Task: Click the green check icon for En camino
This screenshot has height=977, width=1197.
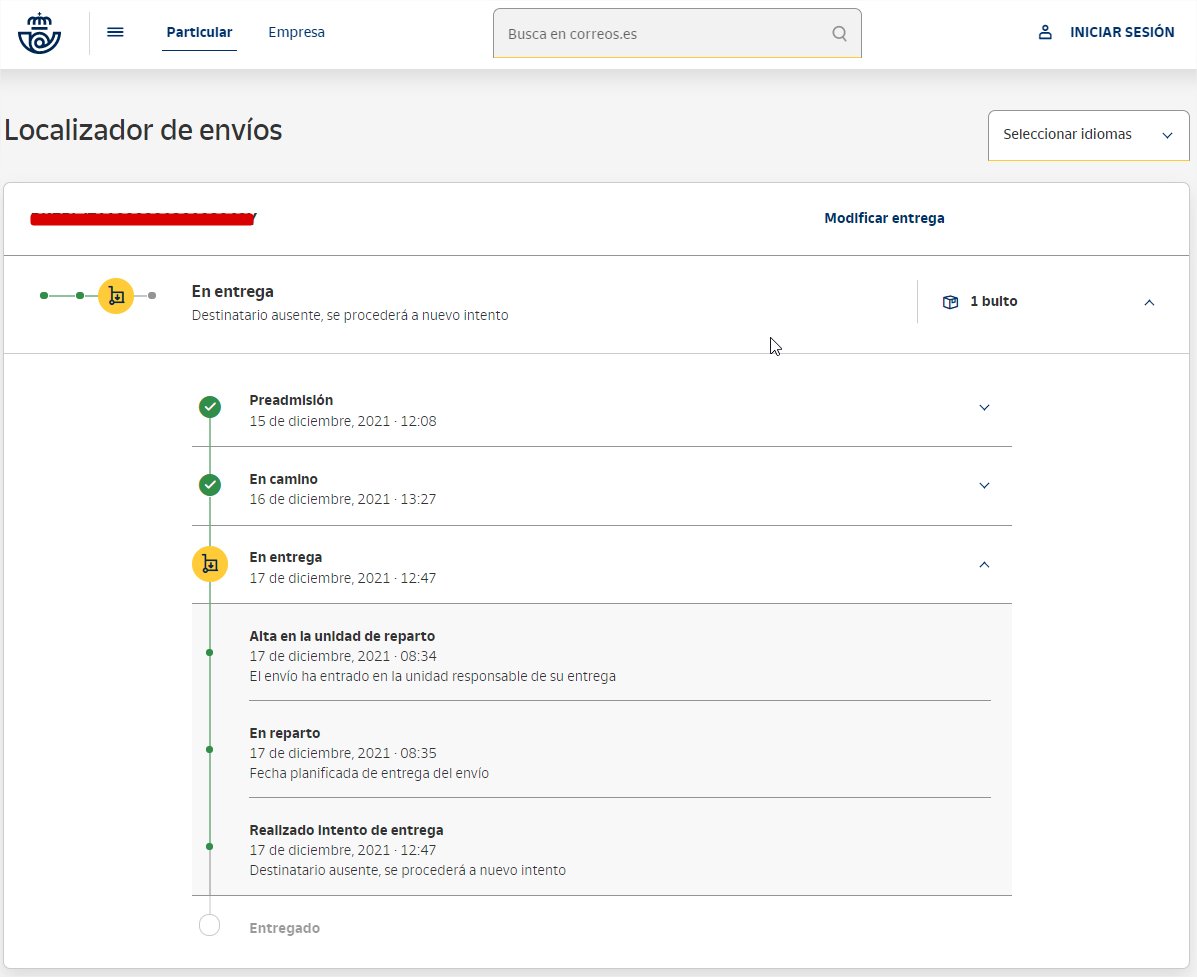Action: pos(210,485)
